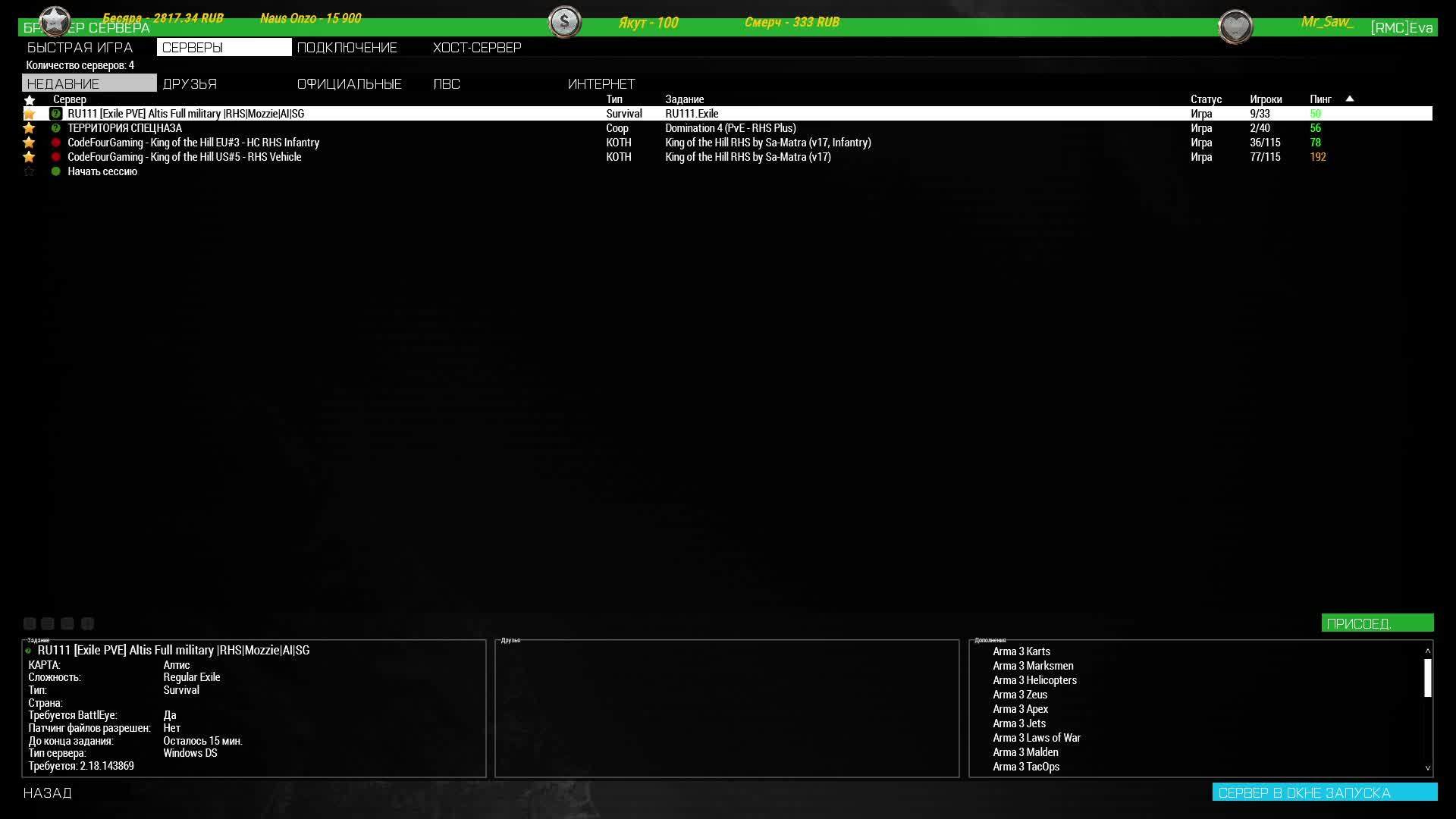The image size is (1456, 819).
Task: Sort servers using the Пинг sort arrow
Action: coord(1350,99)
